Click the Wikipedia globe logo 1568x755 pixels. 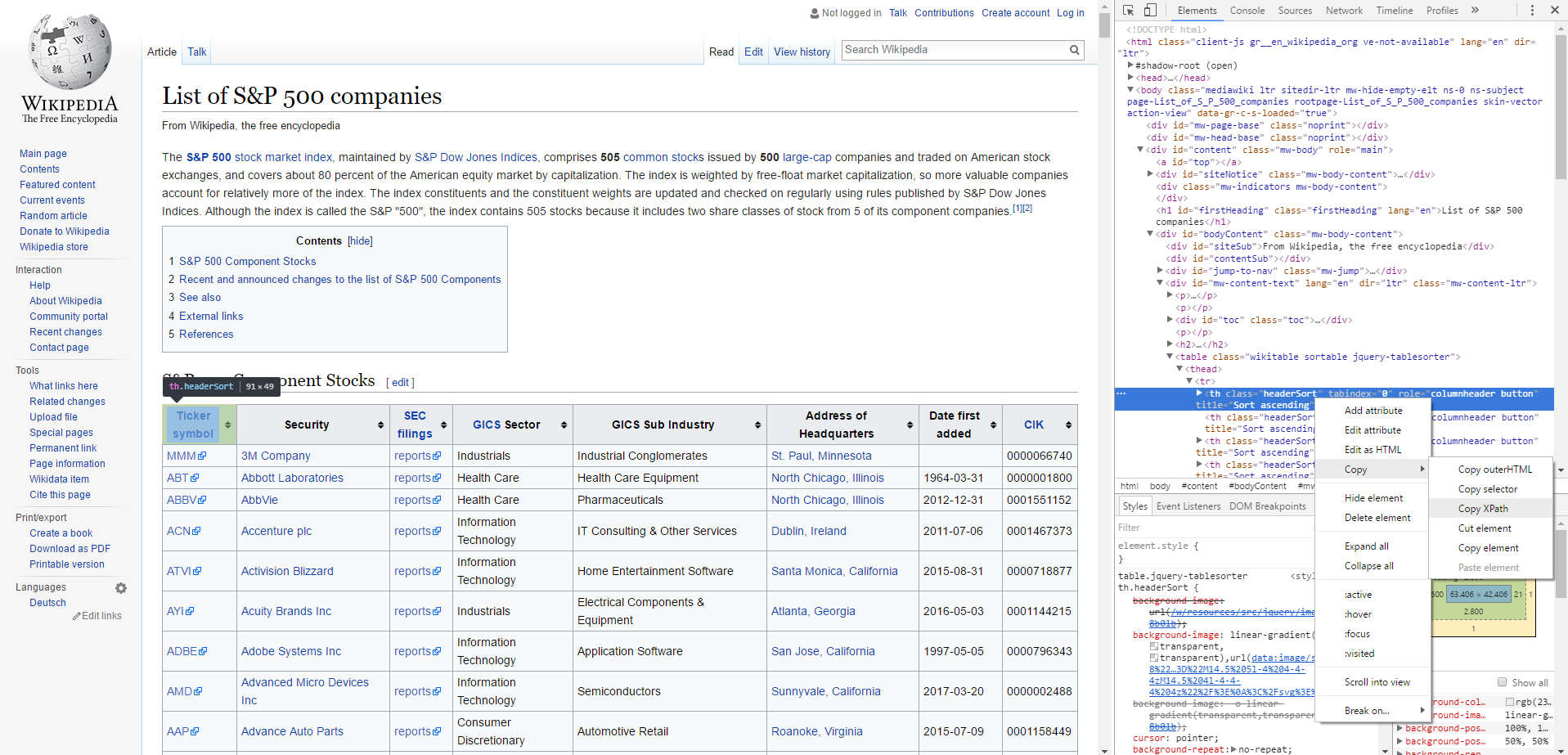(70, 53)
